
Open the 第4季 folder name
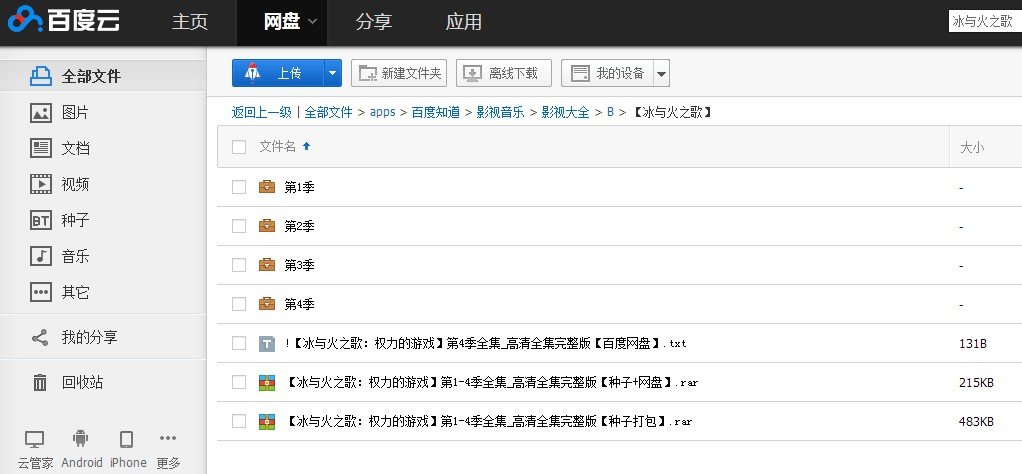(299, 304)
